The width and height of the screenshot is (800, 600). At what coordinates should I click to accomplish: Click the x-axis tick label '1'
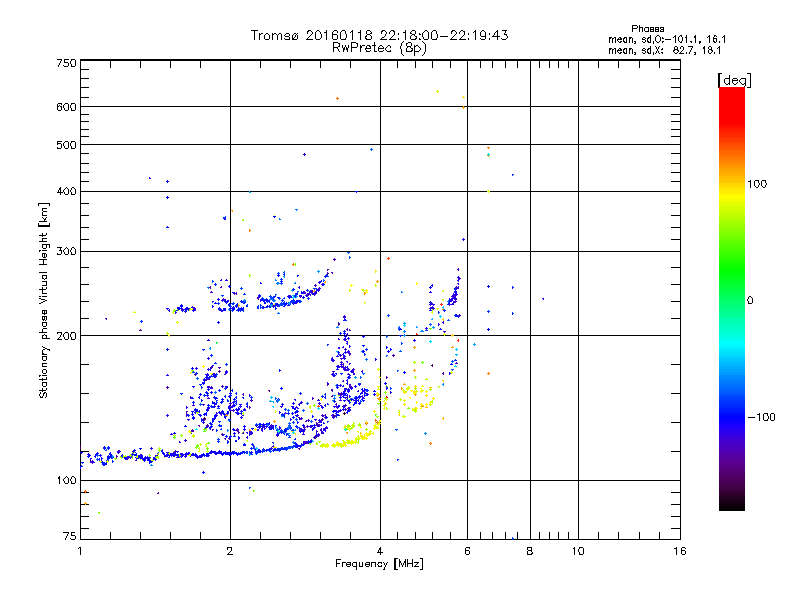(80, 551)
